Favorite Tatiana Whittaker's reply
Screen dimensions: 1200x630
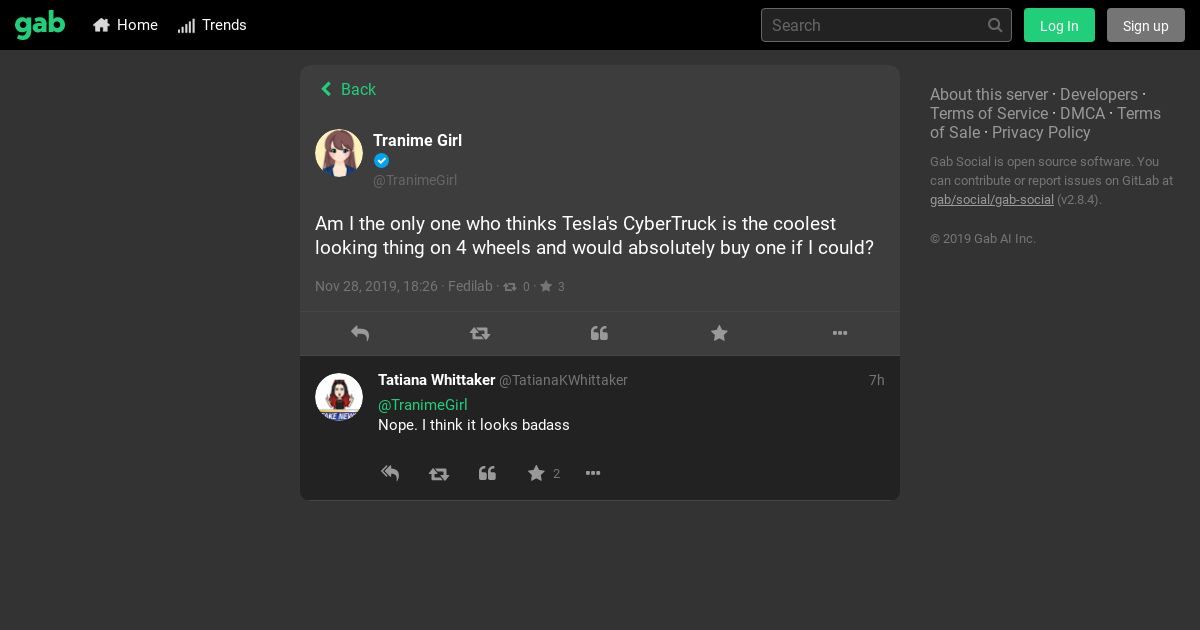536,474
